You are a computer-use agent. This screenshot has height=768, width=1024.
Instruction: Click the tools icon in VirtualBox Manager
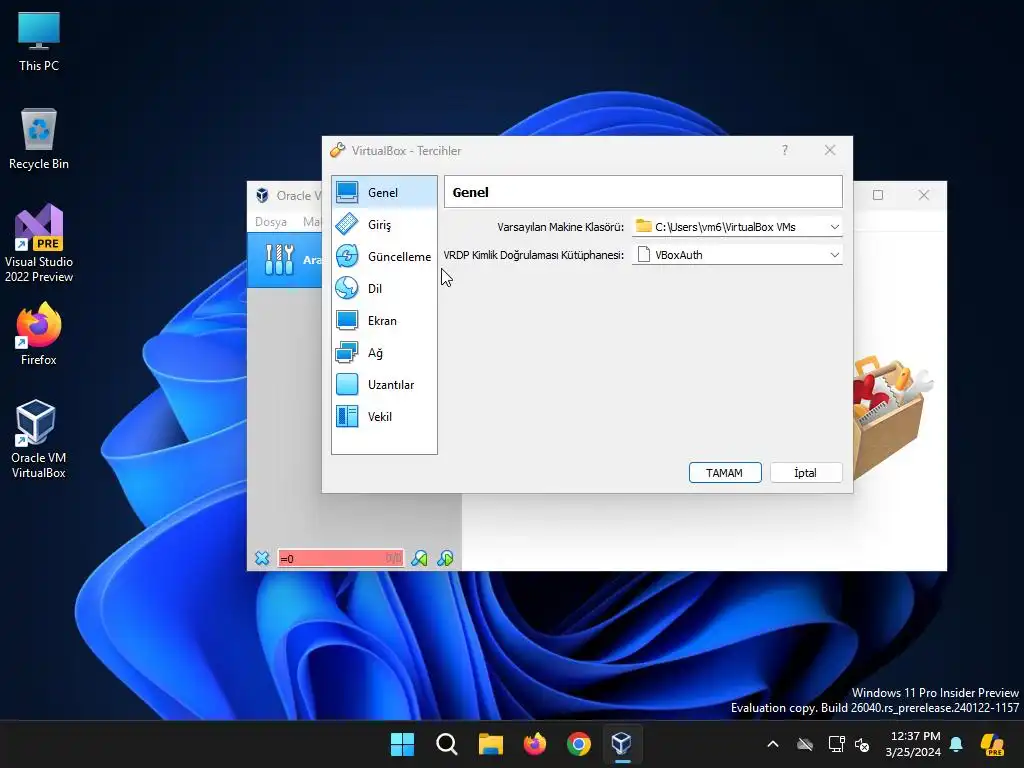280,260
